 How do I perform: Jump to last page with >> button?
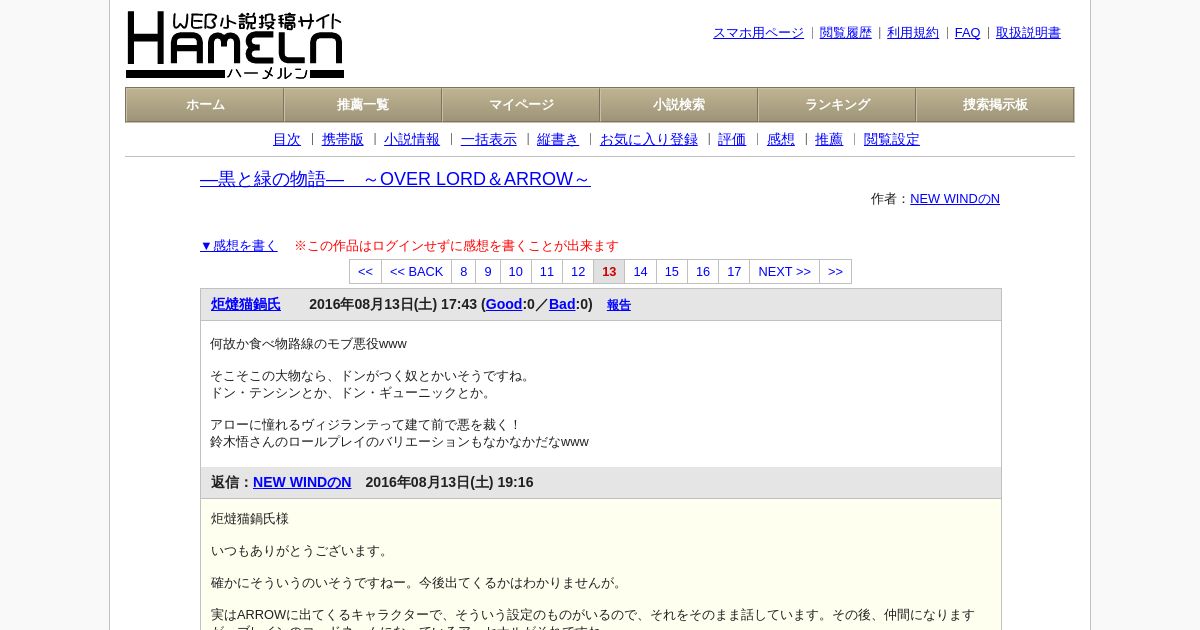coord(836,272)
